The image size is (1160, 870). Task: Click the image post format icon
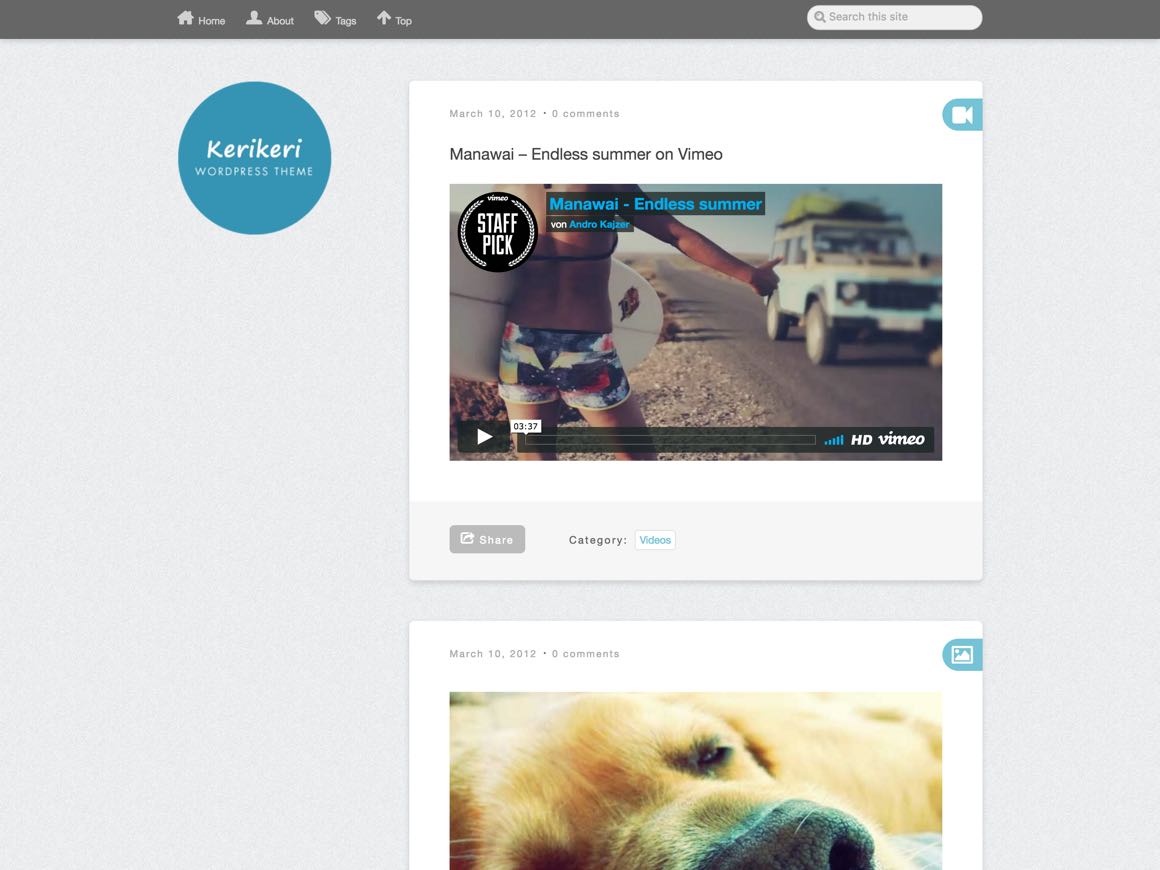[962, 655]
